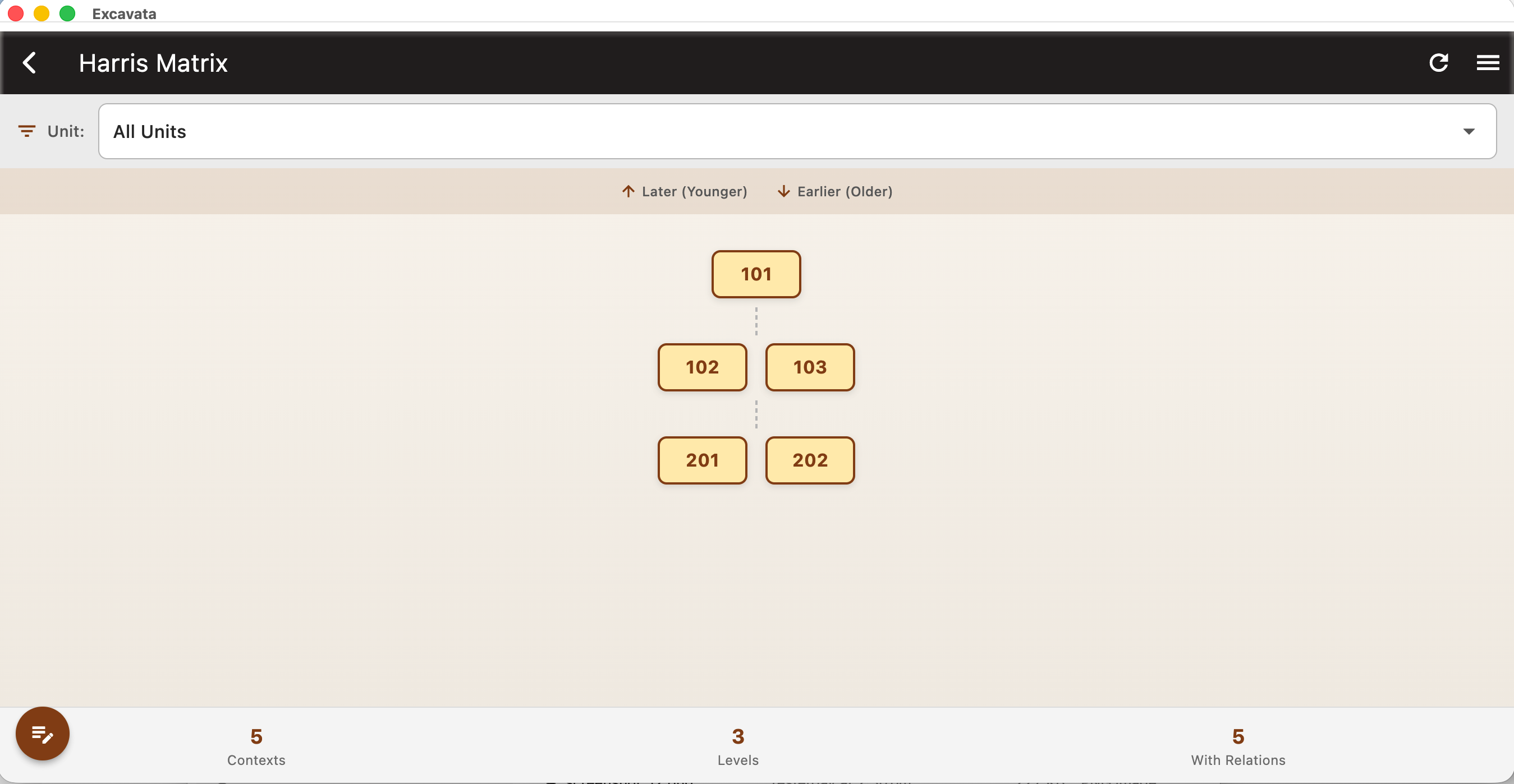
Task: Select context node 101
Action: pyautogui.click(x=756, y=274)
